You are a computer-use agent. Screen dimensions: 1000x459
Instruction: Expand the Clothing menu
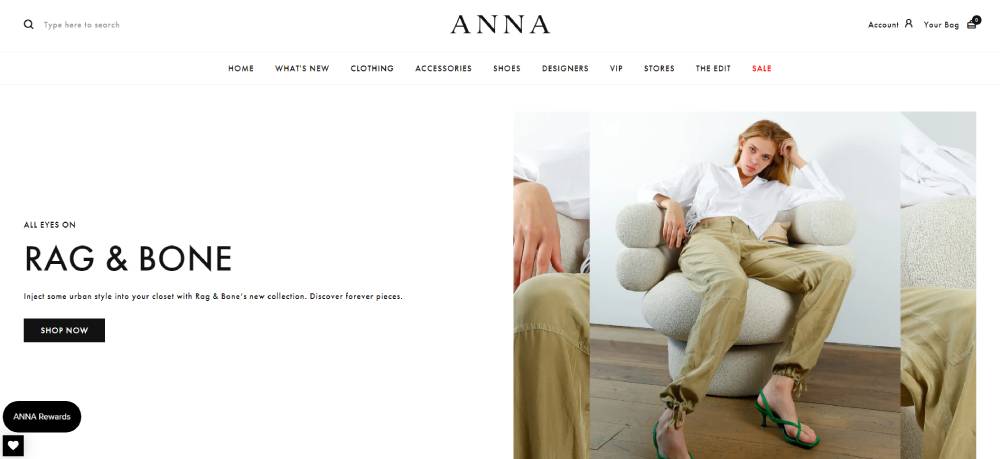point(372,68)
